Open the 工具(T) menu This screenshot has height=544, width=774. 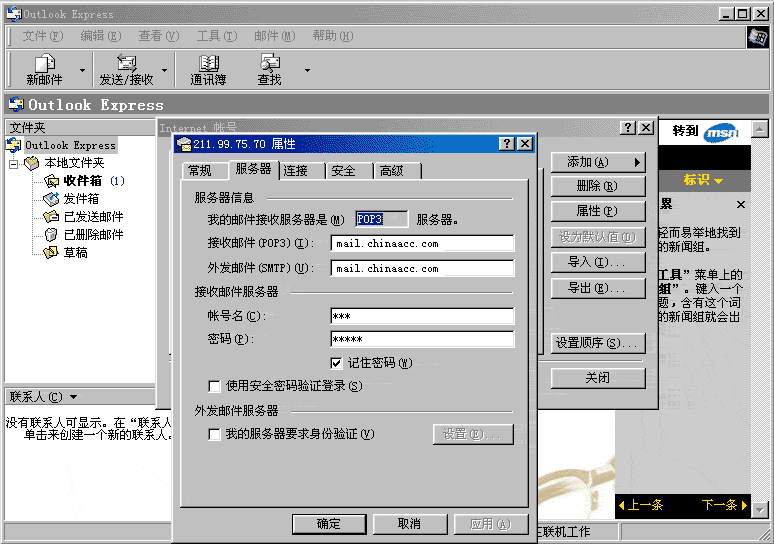point(217,36)
